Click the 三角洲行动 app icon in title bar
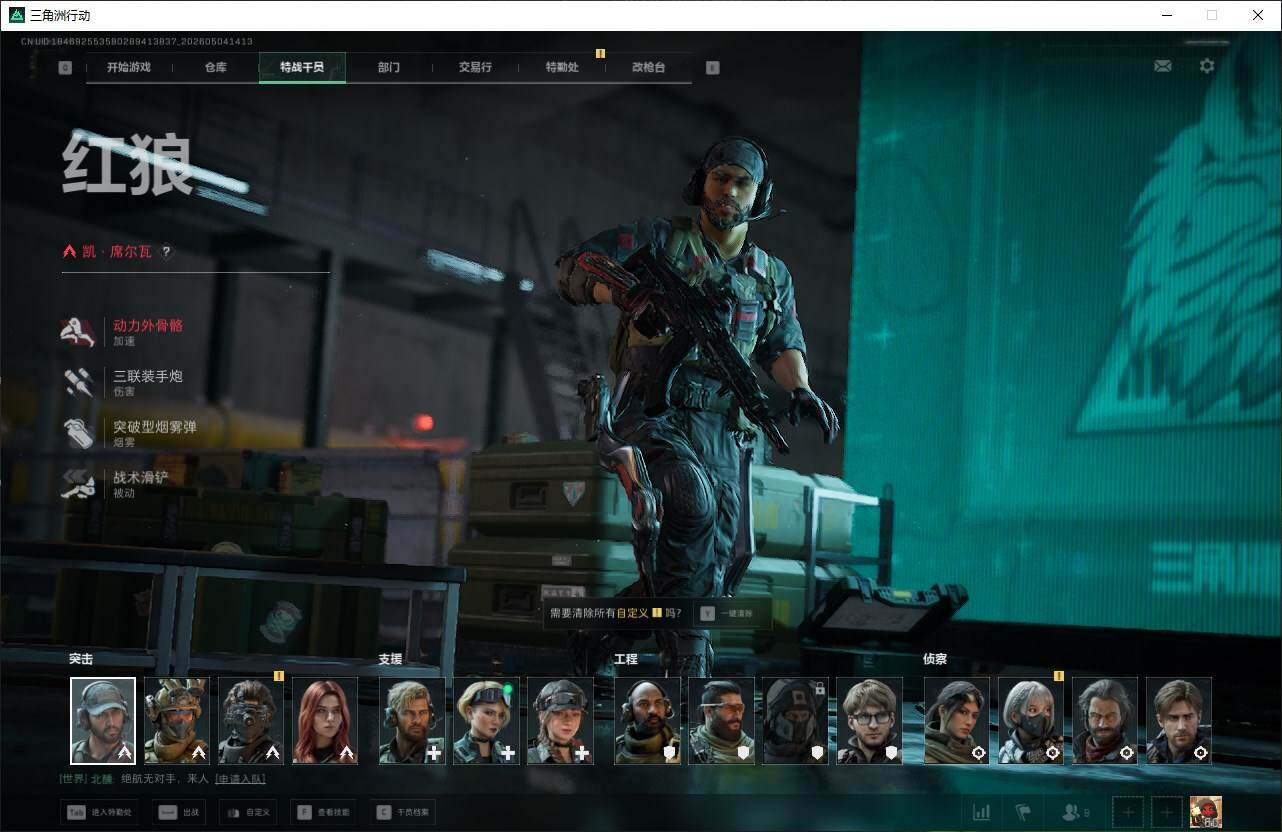Image resolution: width=1282 pixels, height=832 pixels. click(17, 15)
